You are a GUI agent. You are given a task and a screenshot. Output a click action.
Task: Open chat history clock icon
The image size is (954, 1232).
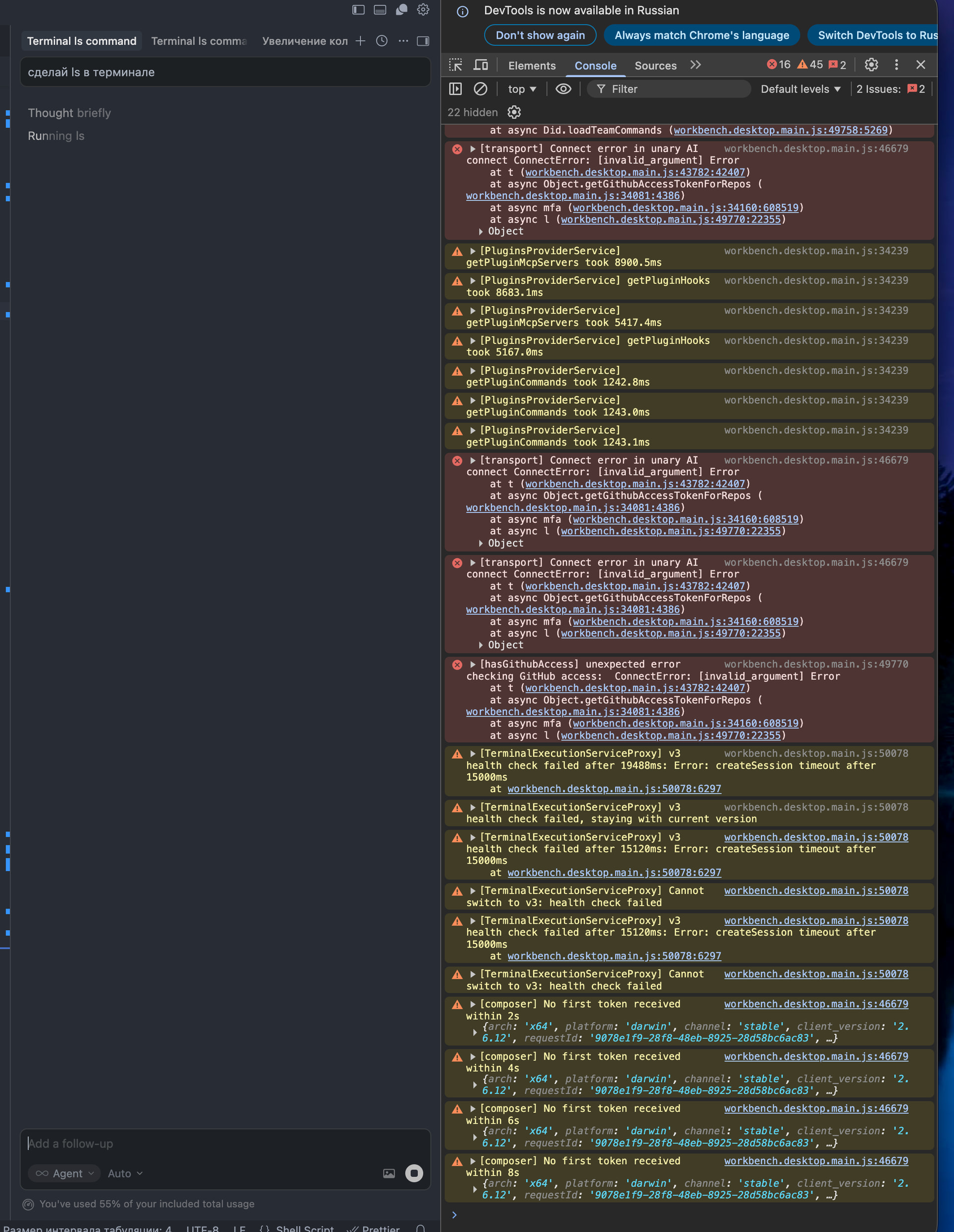(x=382, y=41)
